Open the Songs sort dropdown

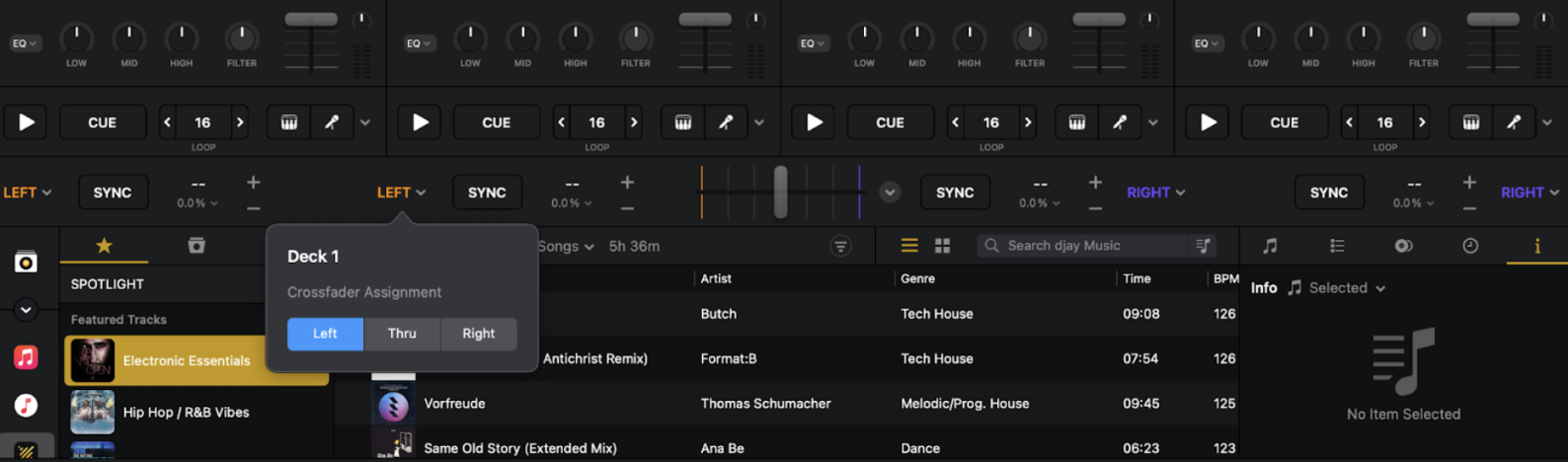point(566,246)
